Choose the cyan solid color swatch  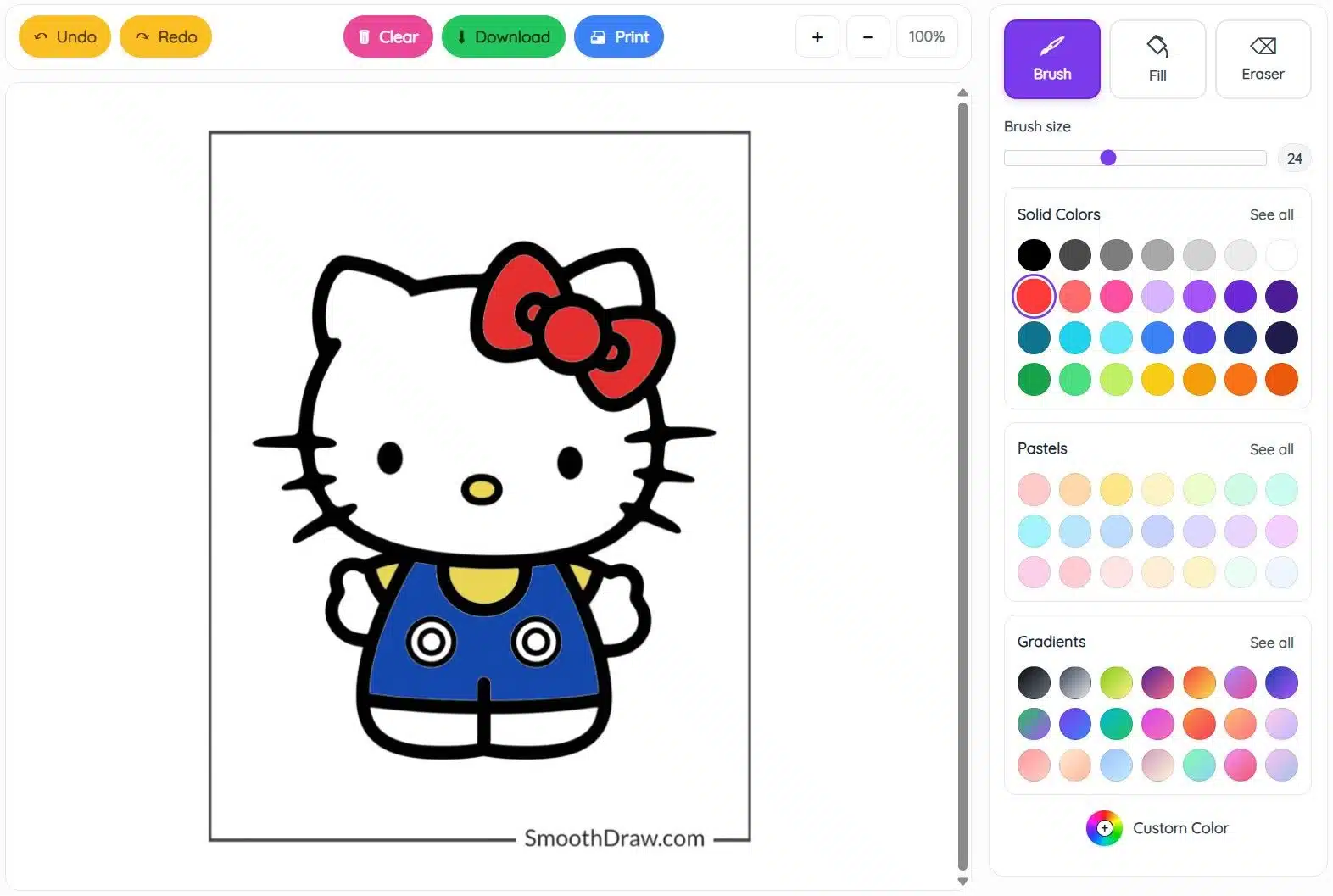(x=1075, y=337)
